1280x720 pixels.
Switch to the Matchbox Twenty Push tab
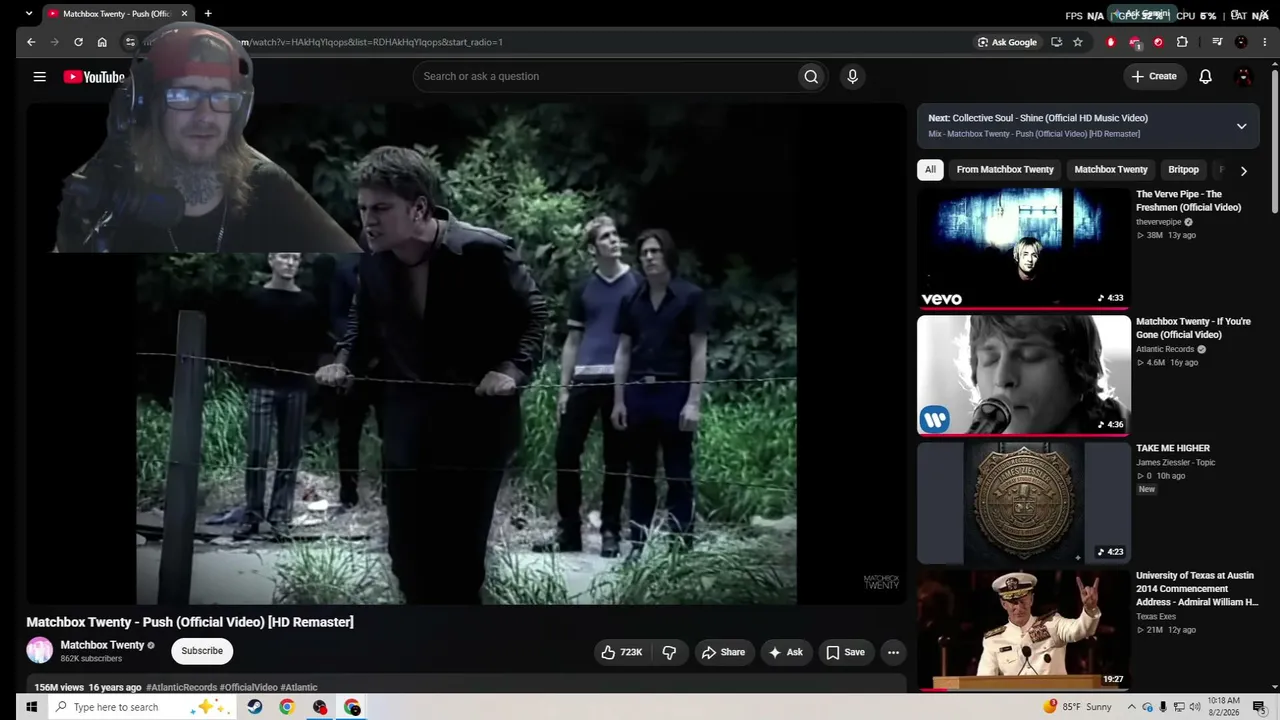click(118, 14)
